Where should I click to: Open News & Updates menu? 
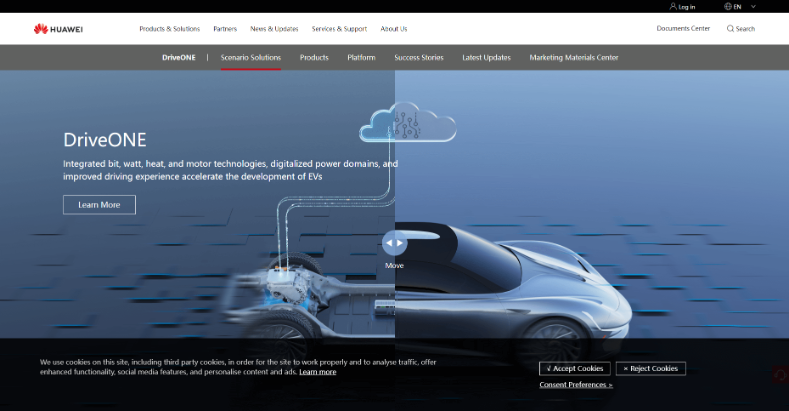point(274,29)
